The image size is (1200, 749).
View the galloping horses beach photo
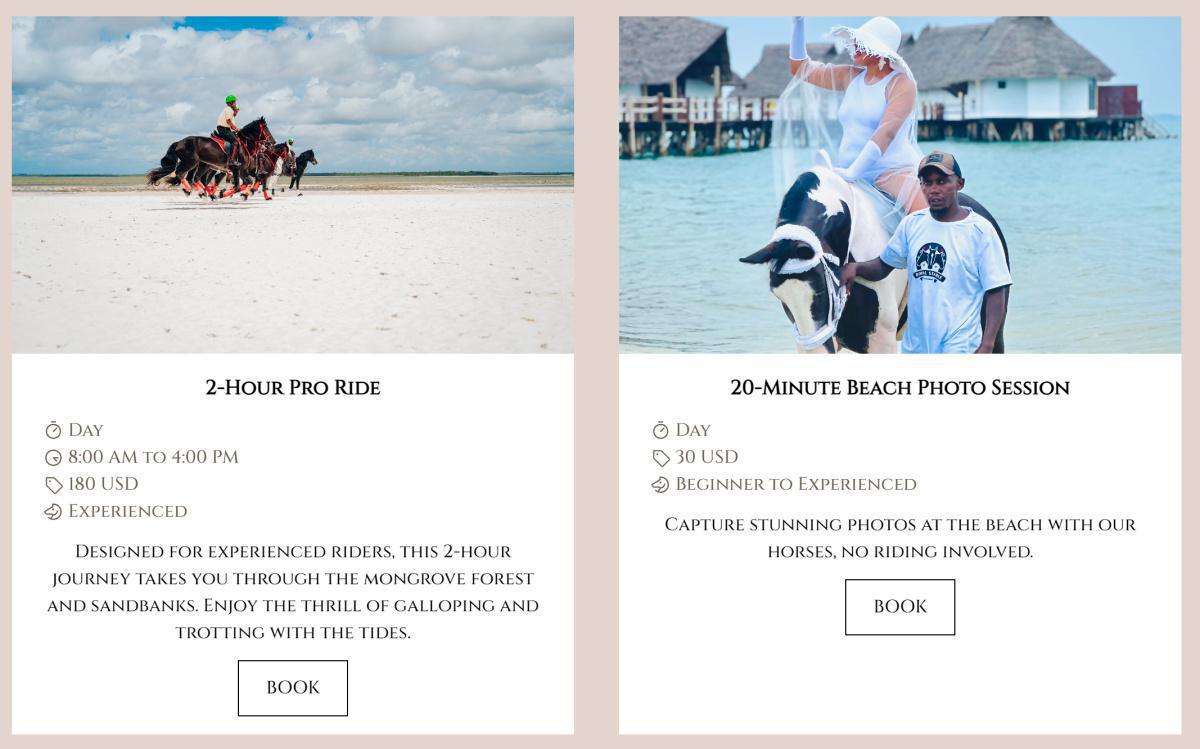pyautogui.click(x=293, y=185)
